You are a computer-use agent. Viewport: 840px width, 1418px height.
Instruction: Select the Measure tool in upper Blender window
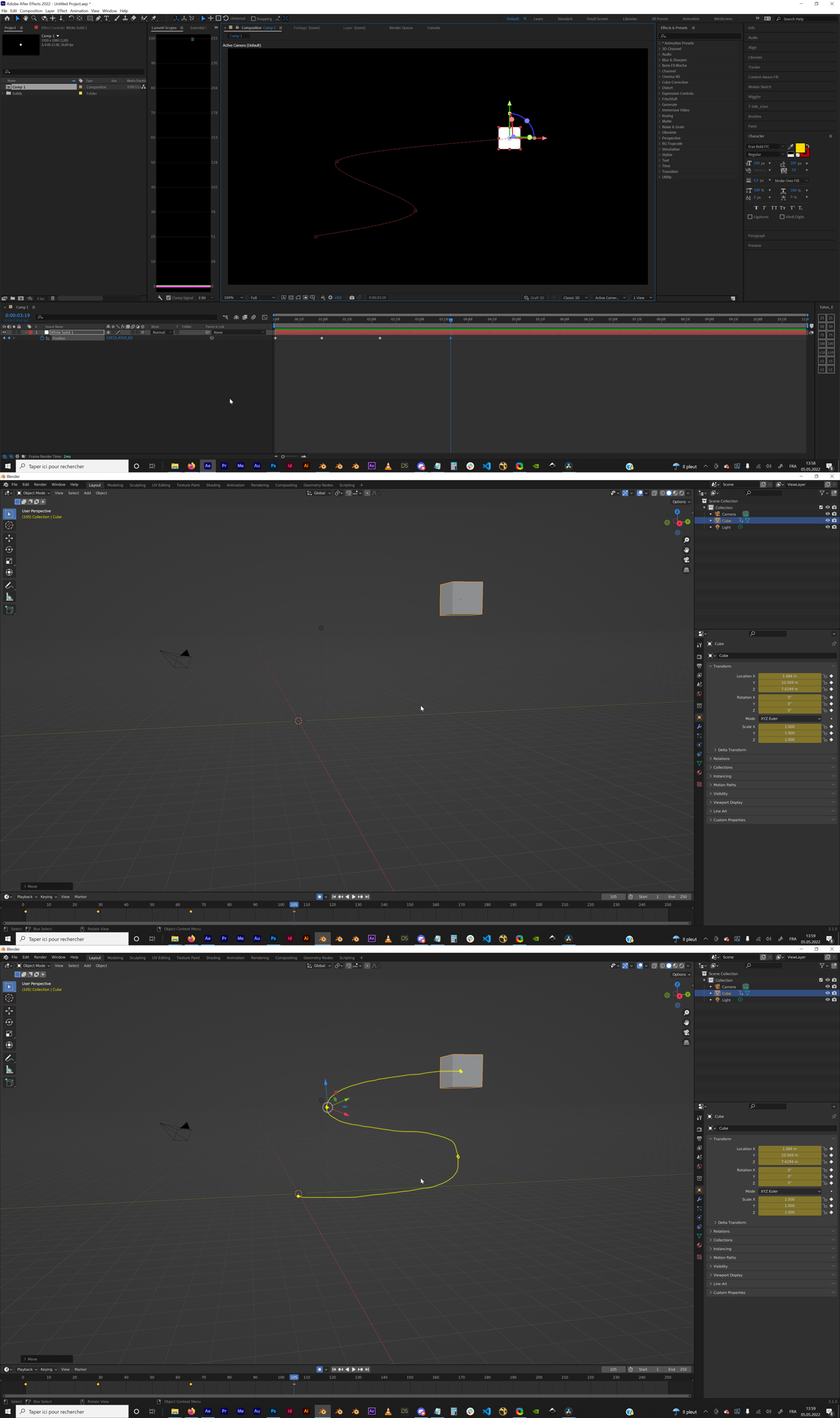pos(9,597)
